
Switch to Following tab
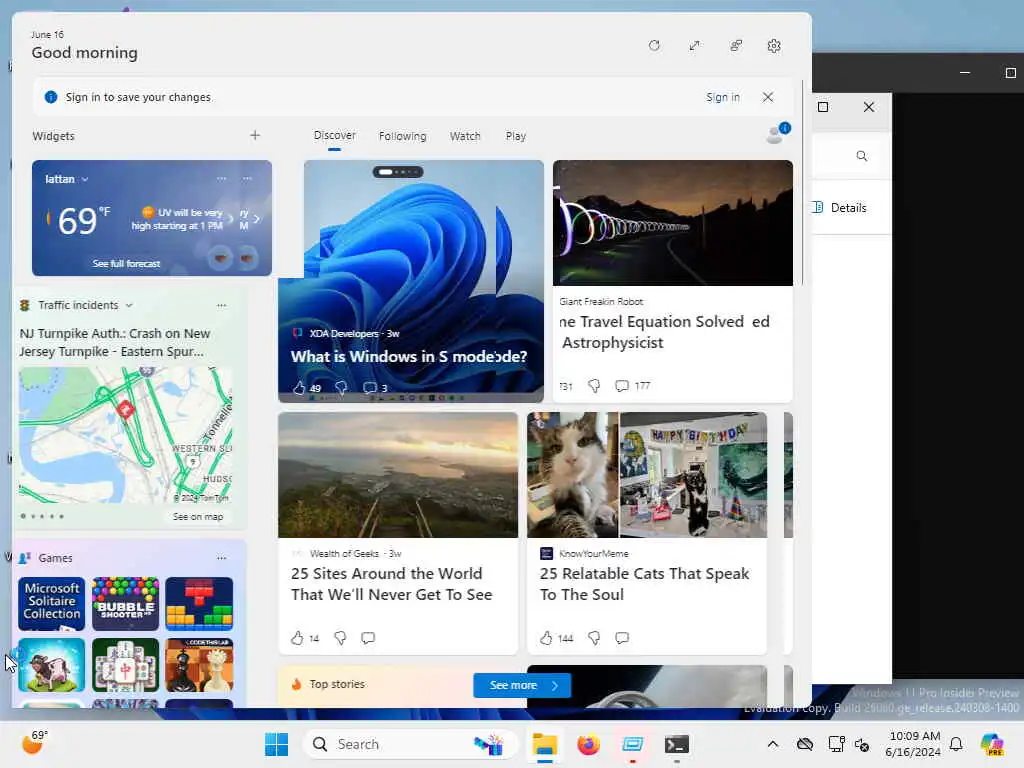click(402, 136)
